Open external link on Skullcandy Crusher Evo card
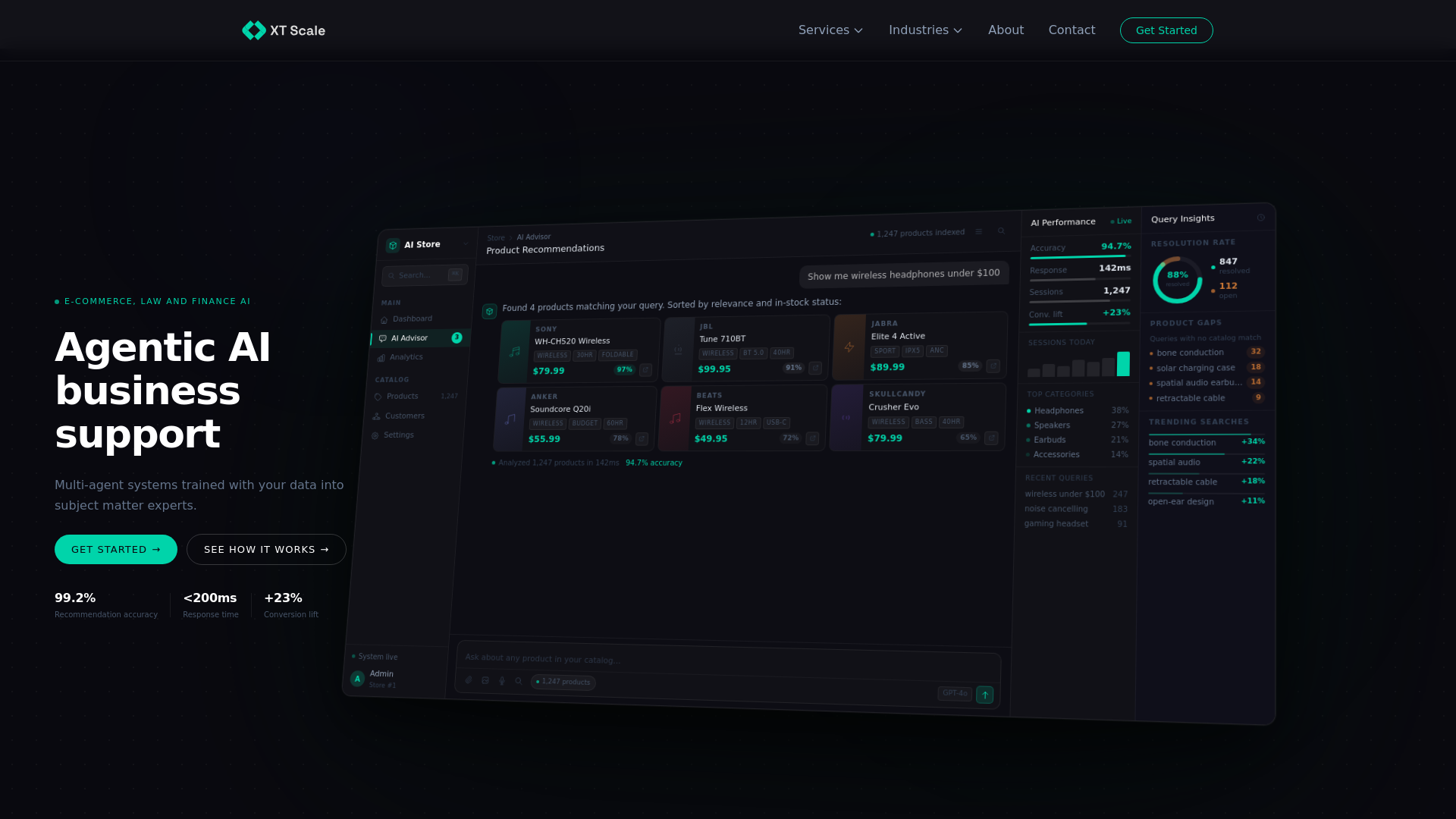 (991, 438)
